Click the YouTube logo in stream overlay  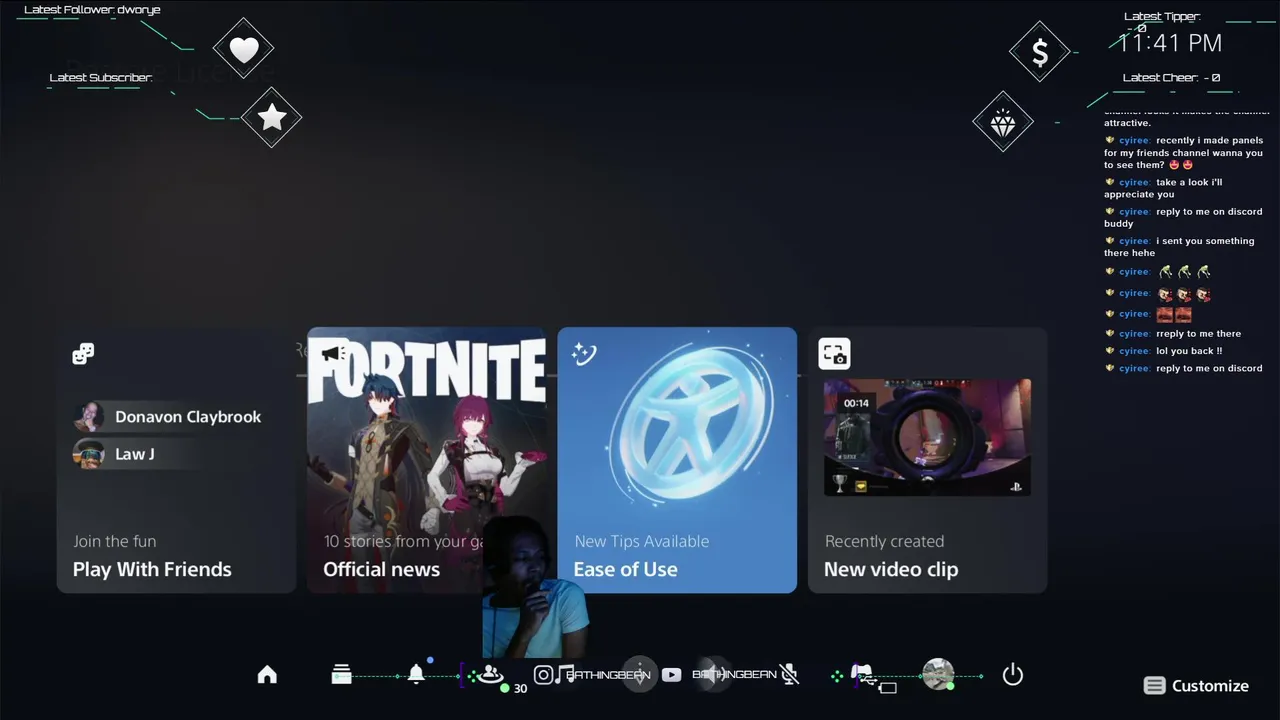[x=671, y=675]
